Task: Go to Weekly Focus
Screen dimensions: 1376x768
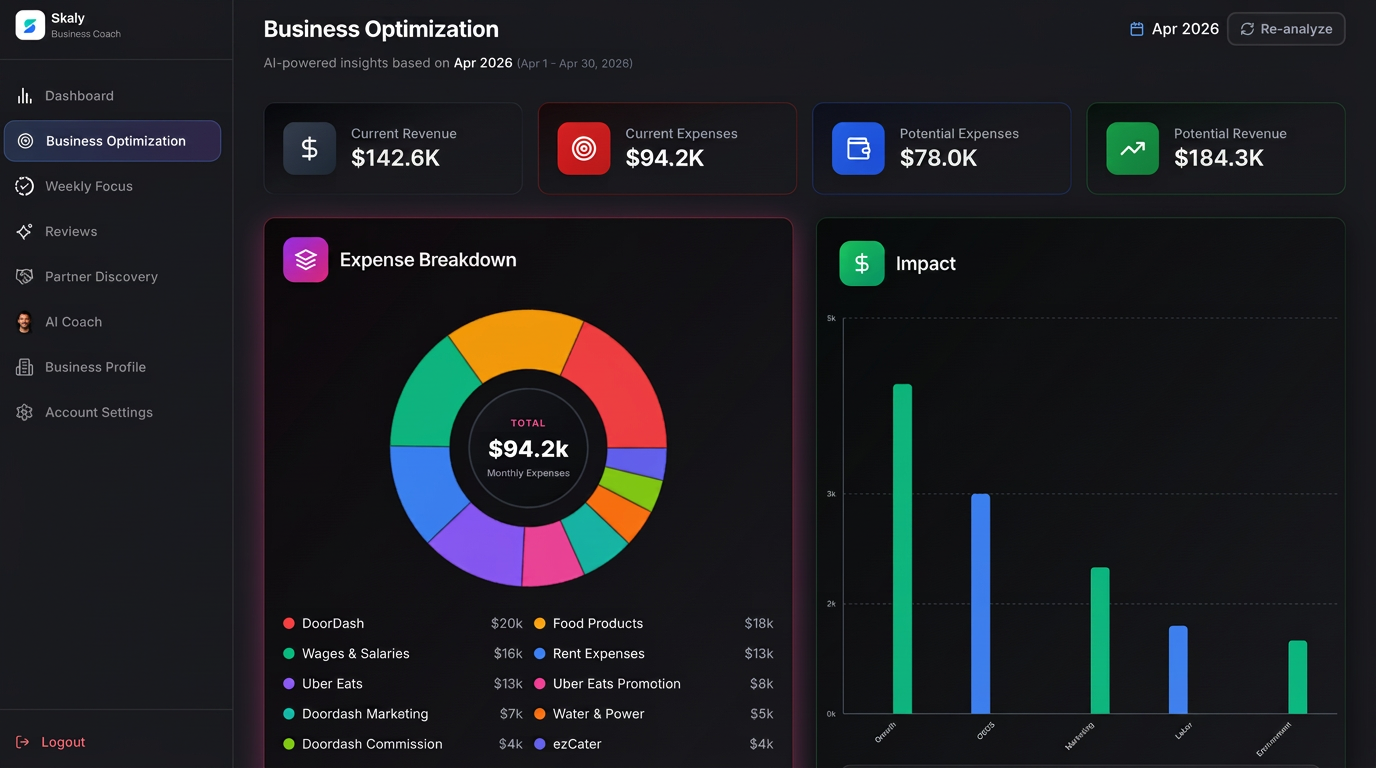Action: click(113, 186)
